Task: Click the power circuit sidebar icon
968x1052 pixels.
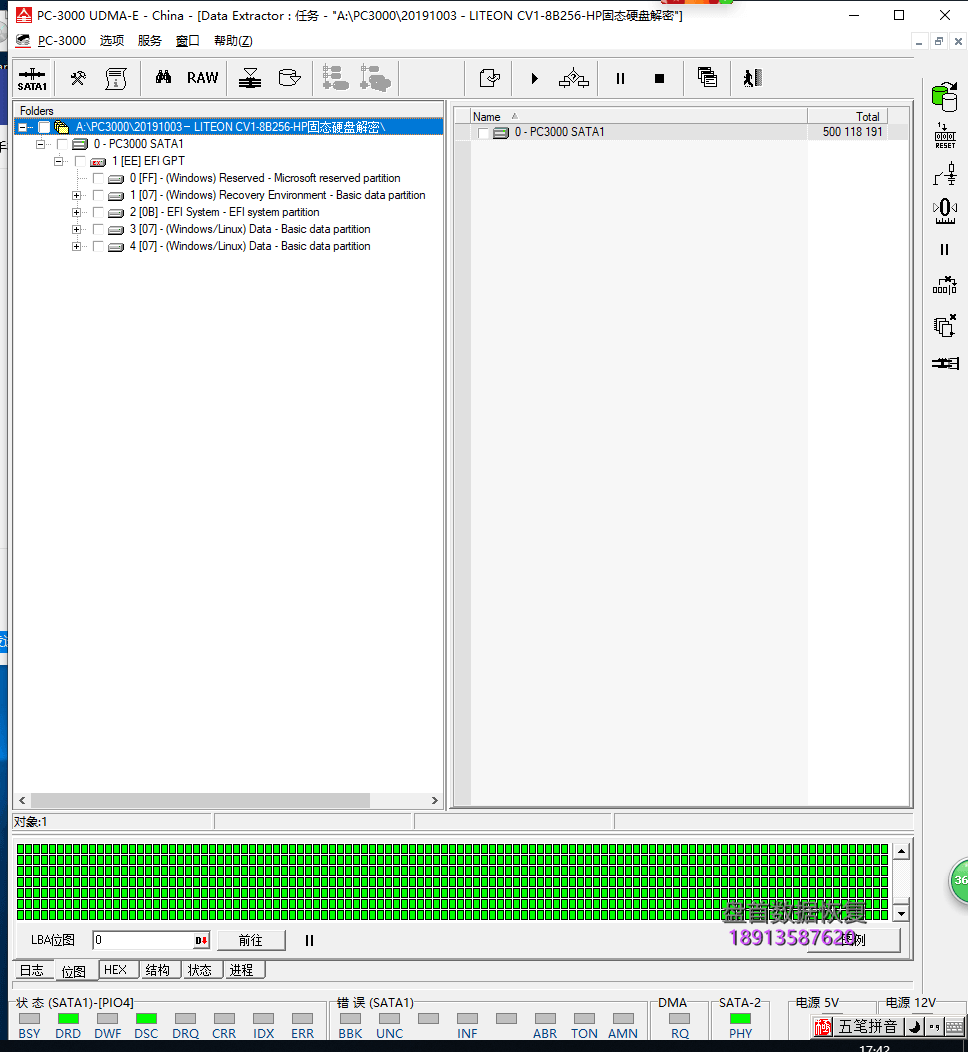Action: [945, 174]
